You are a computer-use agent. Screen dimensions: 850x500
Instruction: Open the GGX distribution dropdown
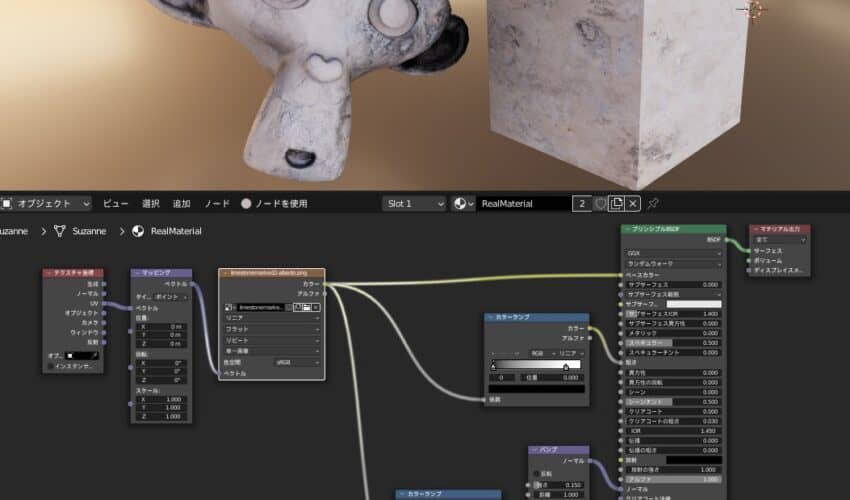pos(673,253)
